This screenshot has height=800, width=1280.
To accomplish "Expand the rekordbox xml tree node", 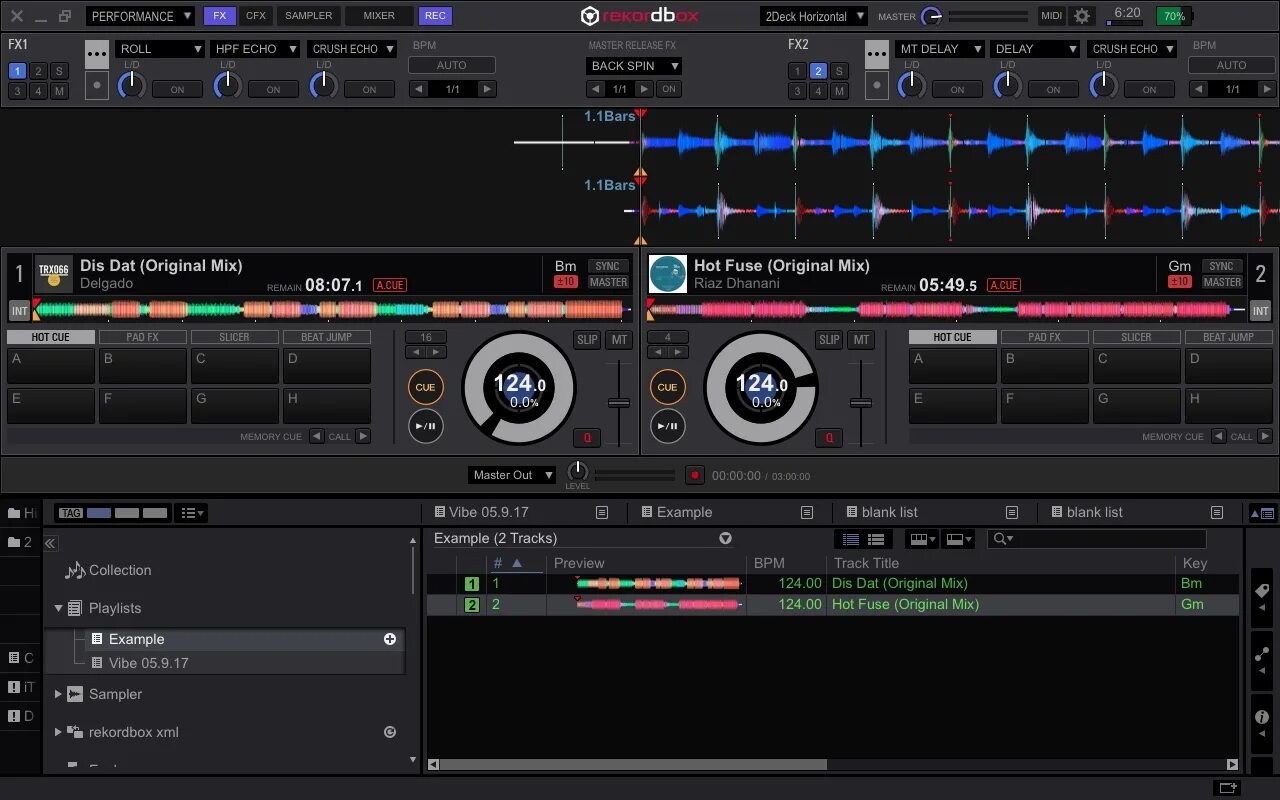I will pos(58,732).
